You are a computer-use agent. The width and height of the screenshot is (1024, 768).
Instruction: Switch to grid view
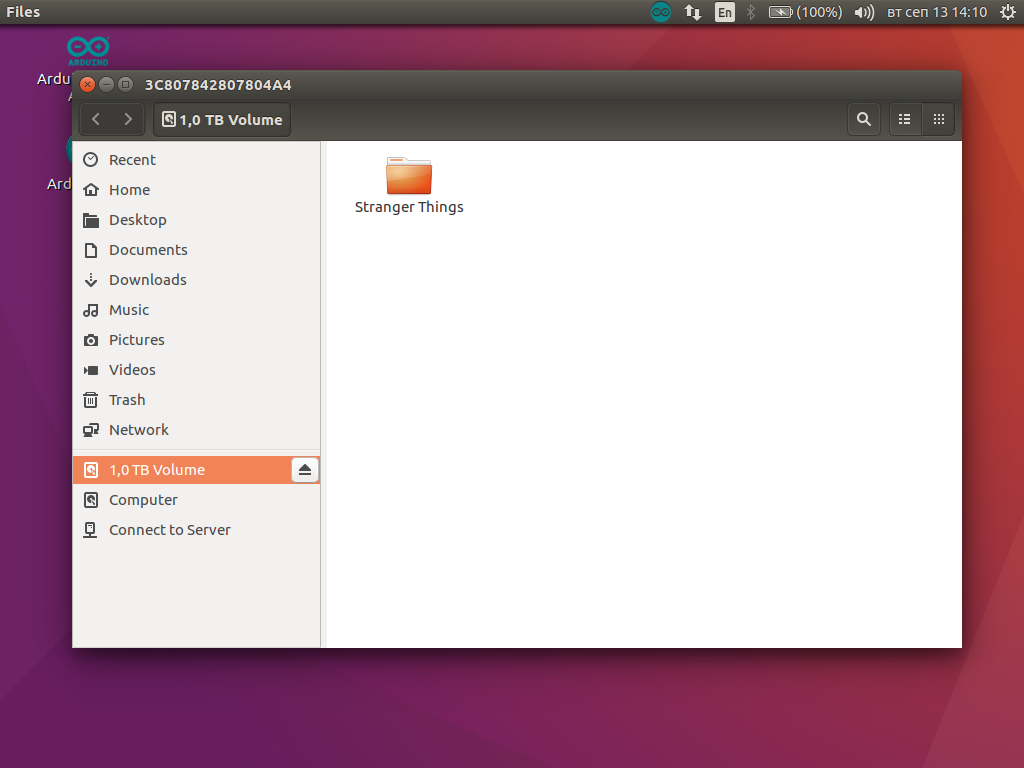(938, 119)
